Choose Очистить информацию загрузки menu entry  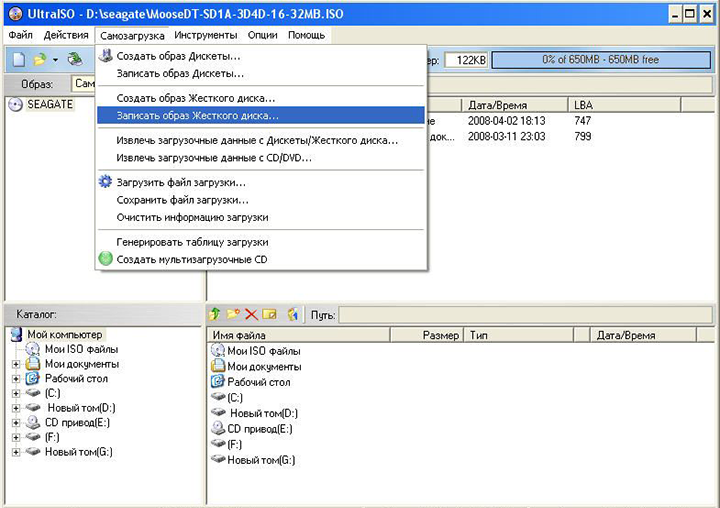click(x=261, y=217)
